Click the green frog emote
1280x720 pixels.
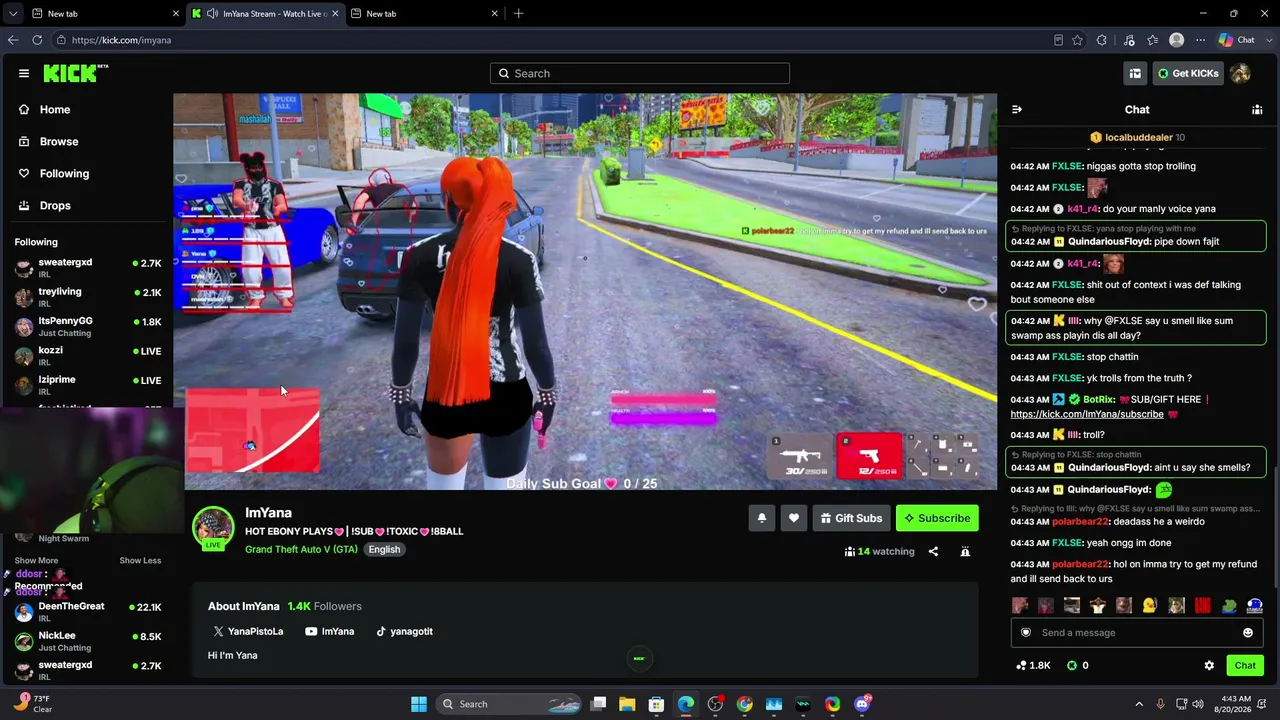[x=1228, y=605]
